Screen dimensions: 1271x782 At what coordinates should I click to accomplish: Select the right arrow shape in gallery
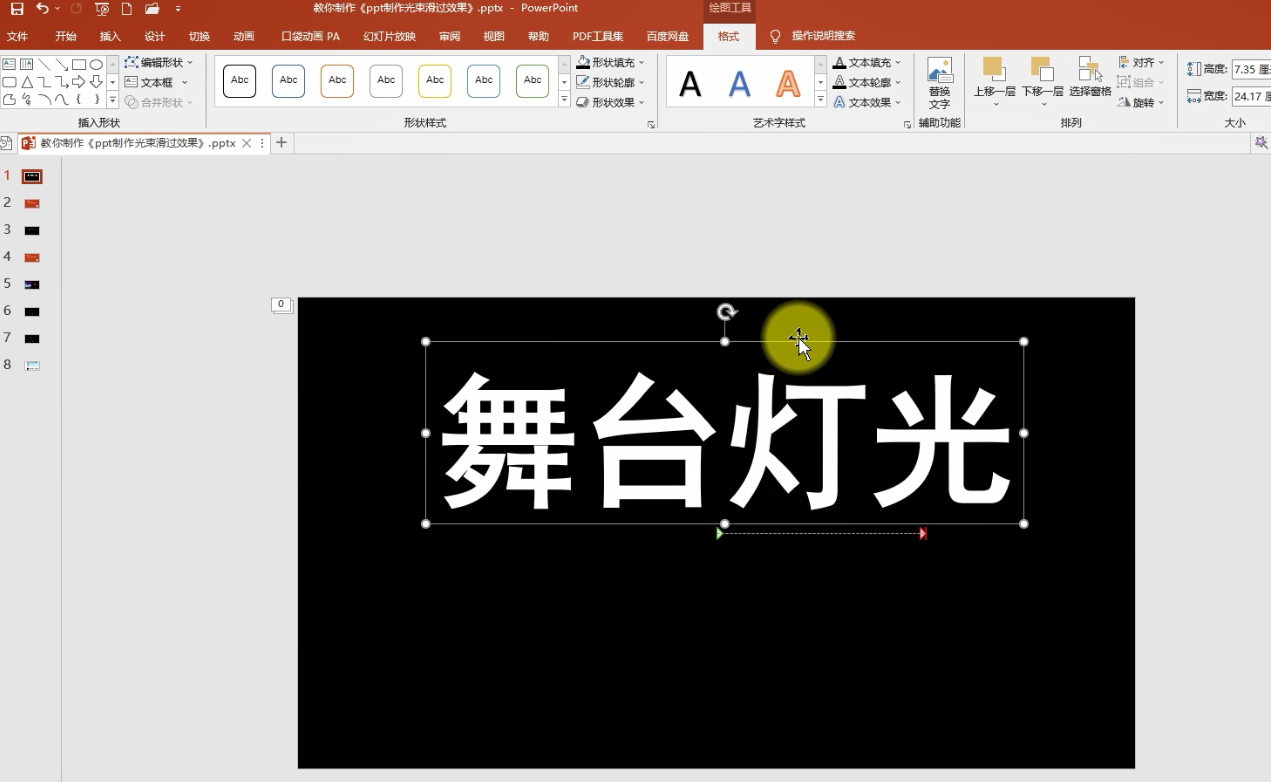(79, 82)
